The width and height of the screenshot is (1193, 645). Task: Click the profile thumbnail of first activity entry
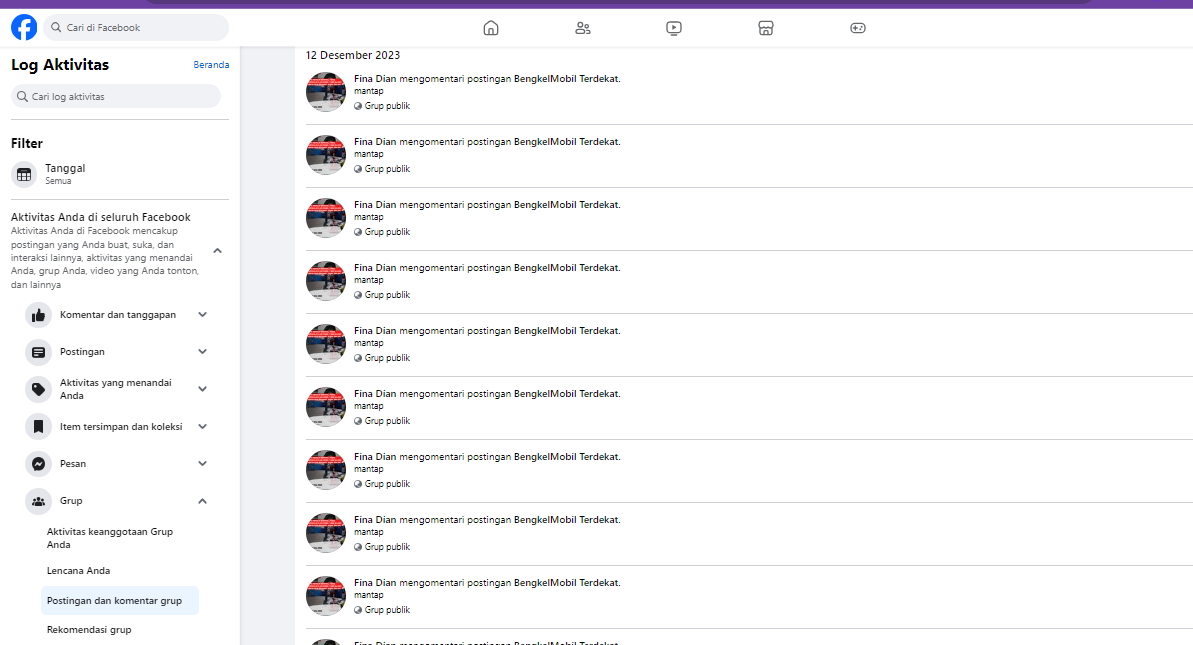[326, 92]
